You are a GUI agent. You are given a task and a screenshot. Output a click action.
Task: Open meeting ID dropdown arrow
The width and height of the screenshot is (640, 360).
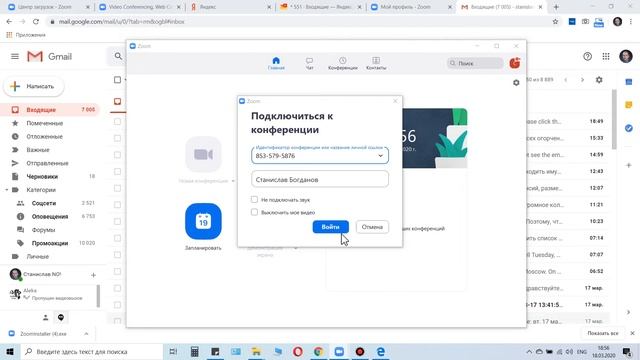pyautogui.click(x=380, y=156)
